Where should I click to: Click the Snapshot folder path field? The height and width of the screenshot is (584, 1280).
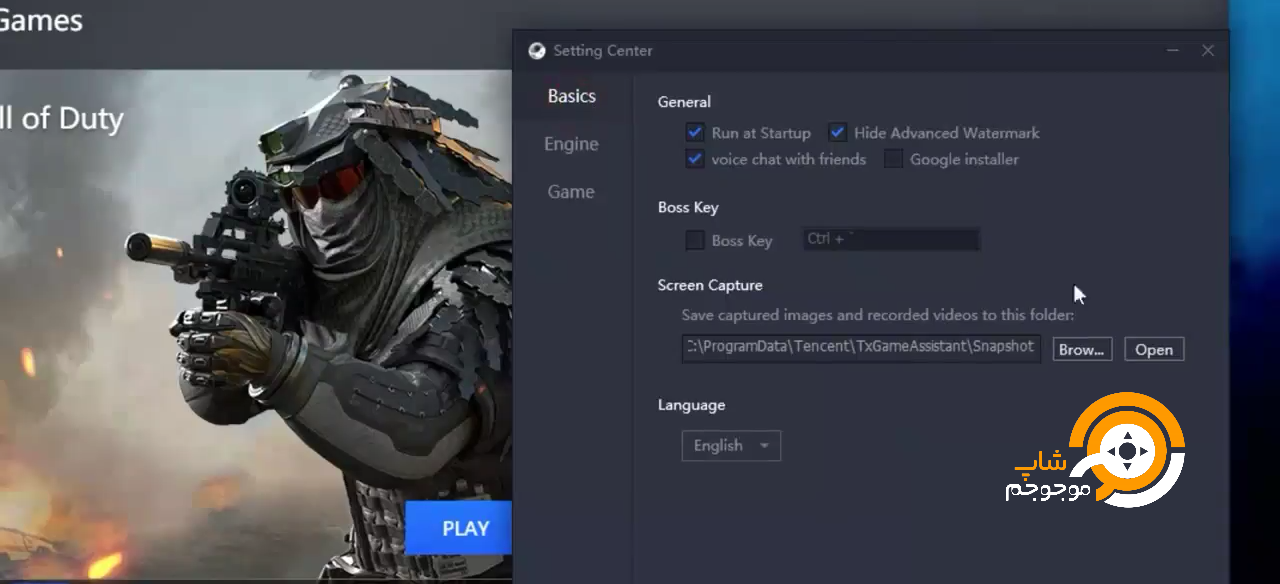(861, 348)
